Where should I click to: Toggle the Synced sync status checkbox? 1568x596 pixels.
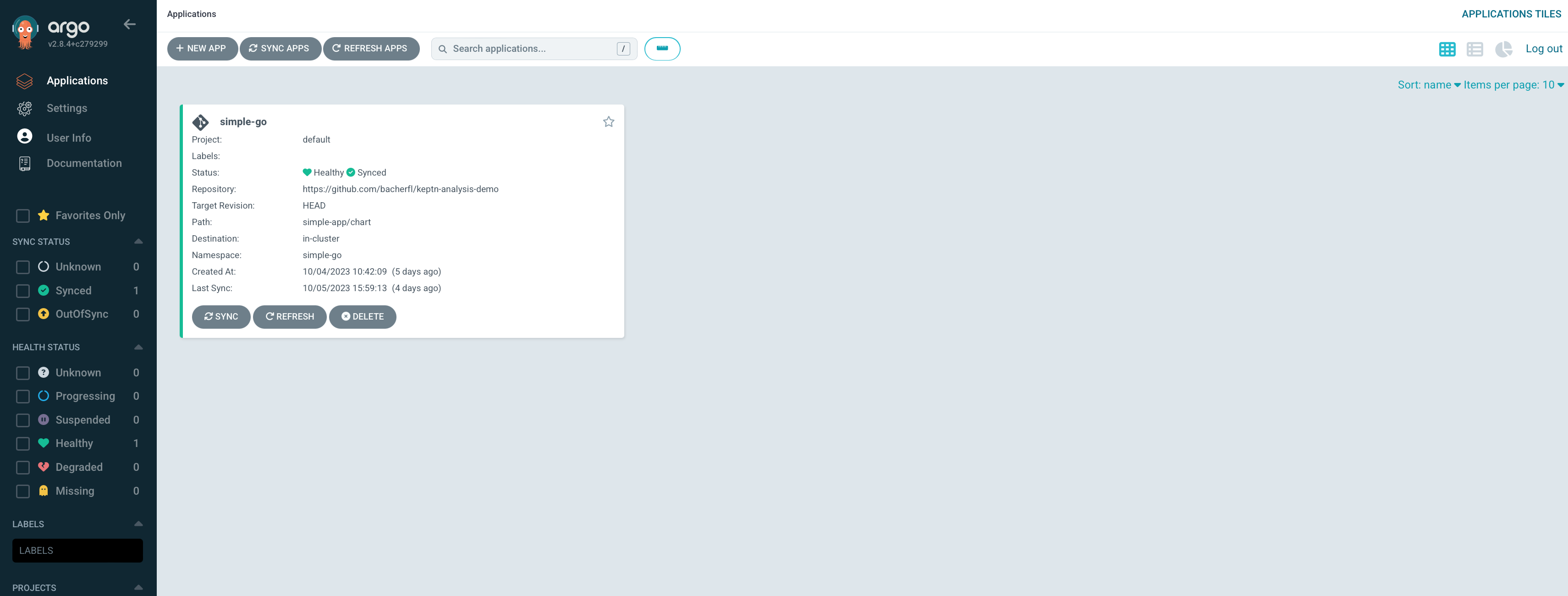(x=22, y=290)
